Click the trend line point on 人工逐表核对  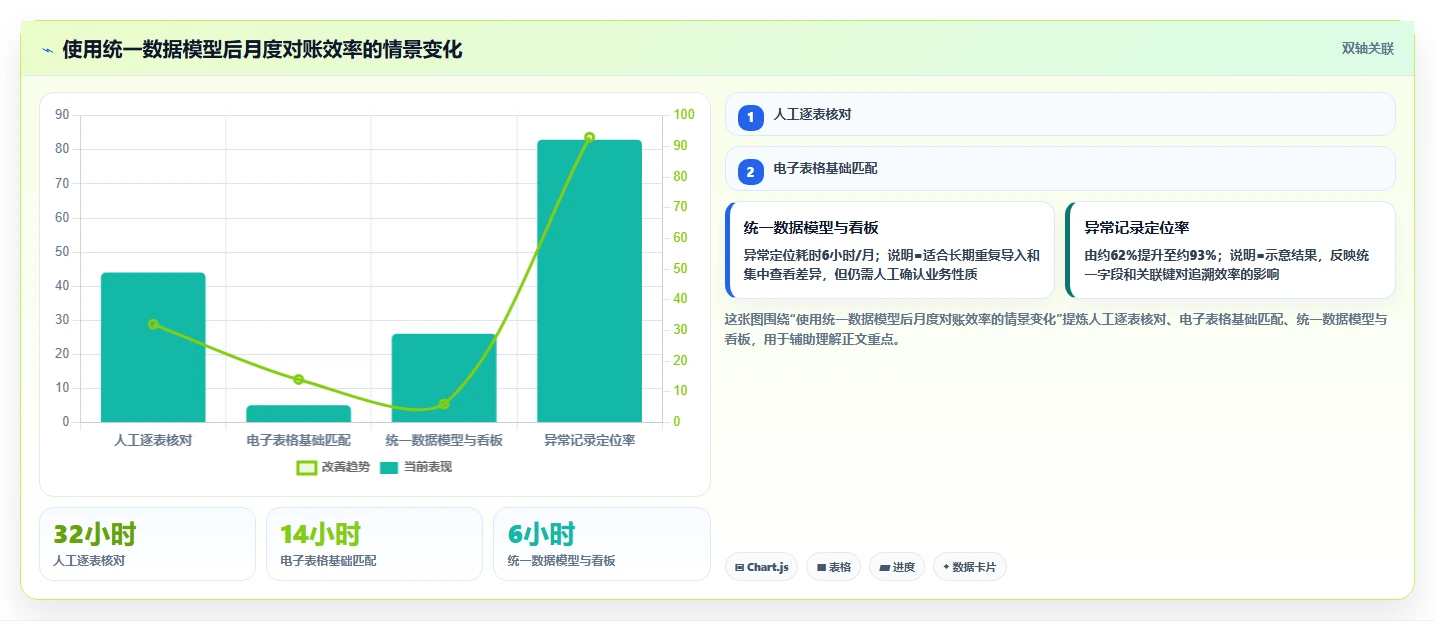pos(153,324)
